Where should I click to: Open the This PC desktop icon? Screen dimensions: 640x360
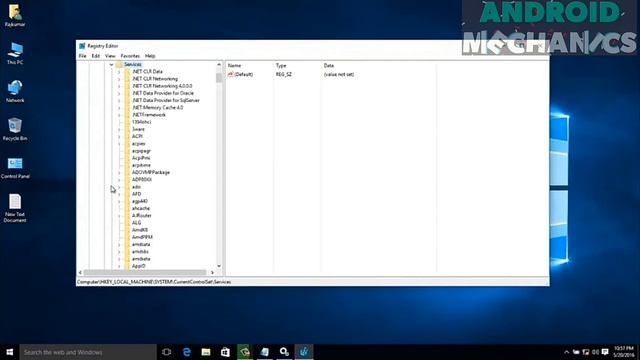point(15,53)
